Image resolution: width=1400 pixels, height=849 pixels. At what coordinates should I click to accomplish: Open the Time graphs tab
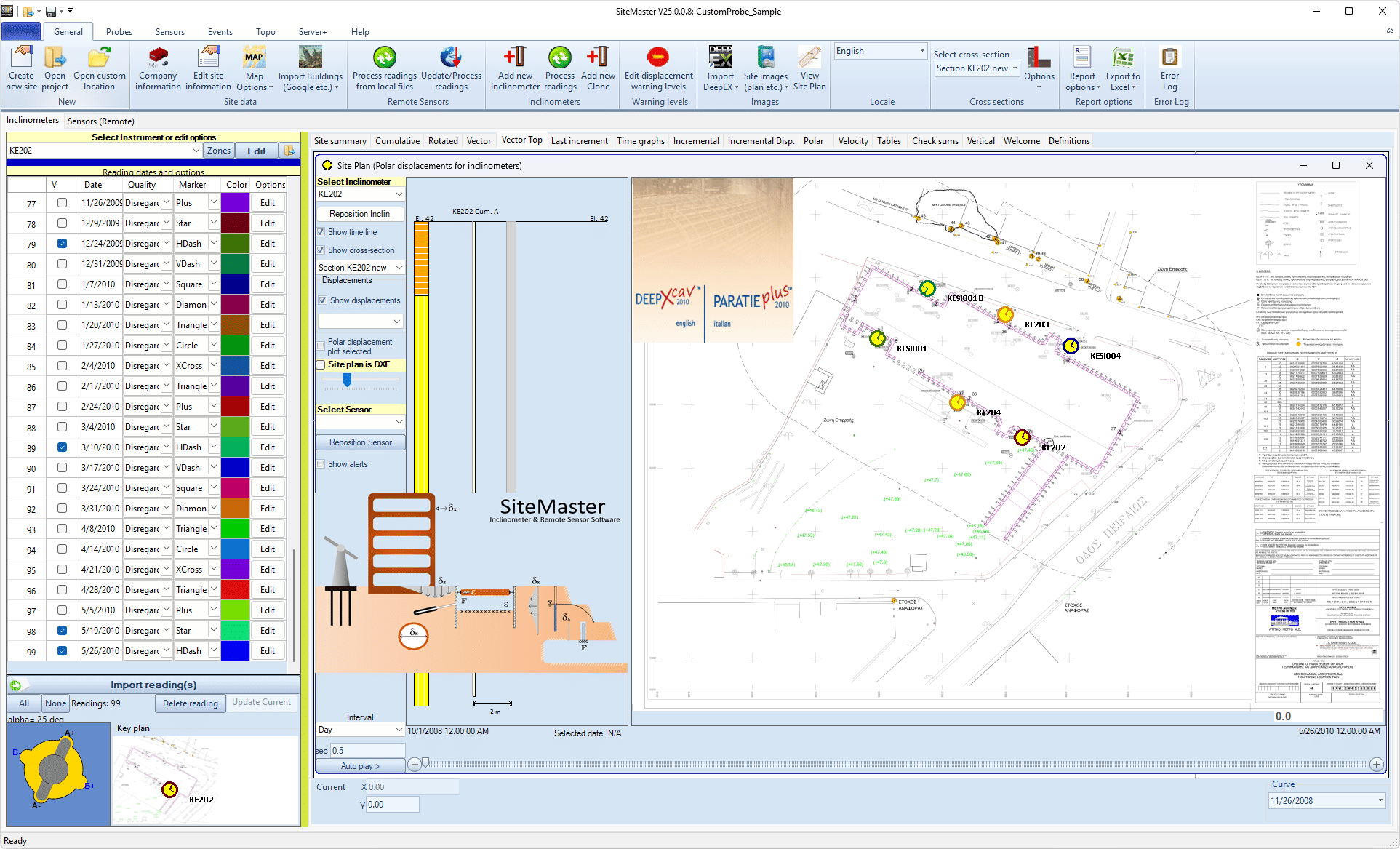click(640, 141)
